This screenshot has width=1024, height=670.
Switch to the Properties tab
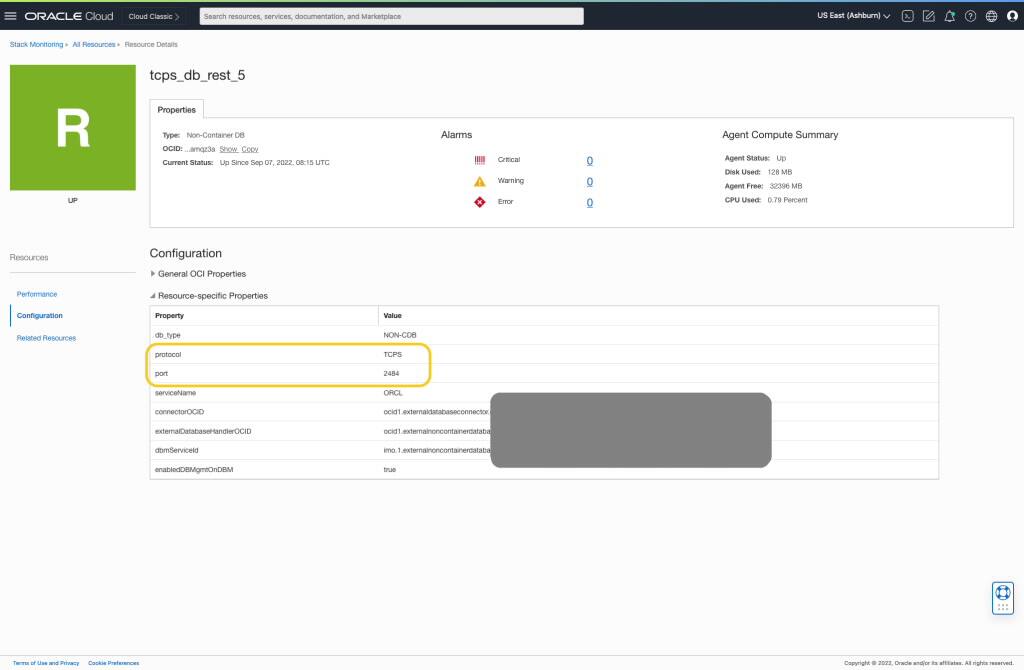(176, 109)
